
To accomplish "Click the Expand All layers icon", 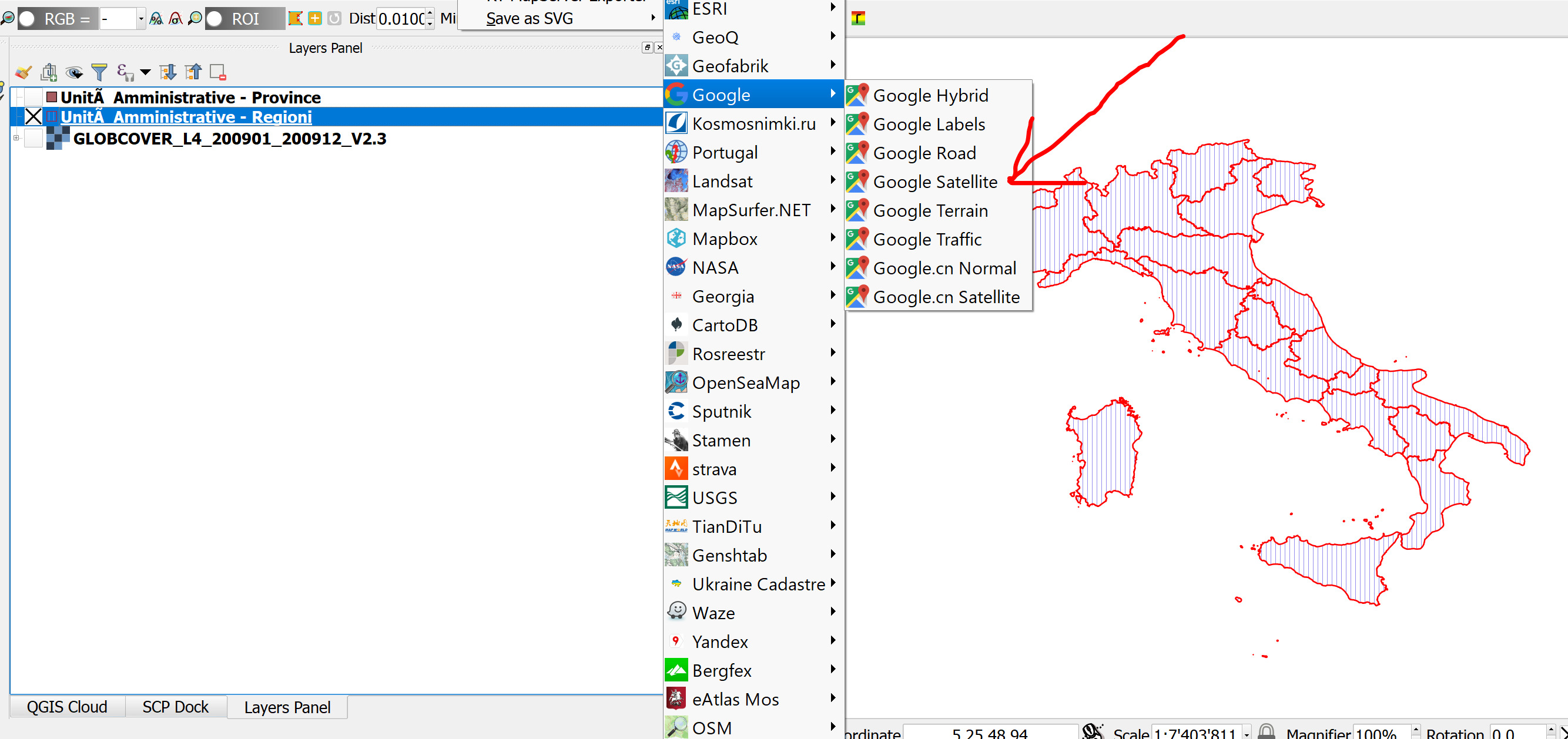I will click(167, 72).
